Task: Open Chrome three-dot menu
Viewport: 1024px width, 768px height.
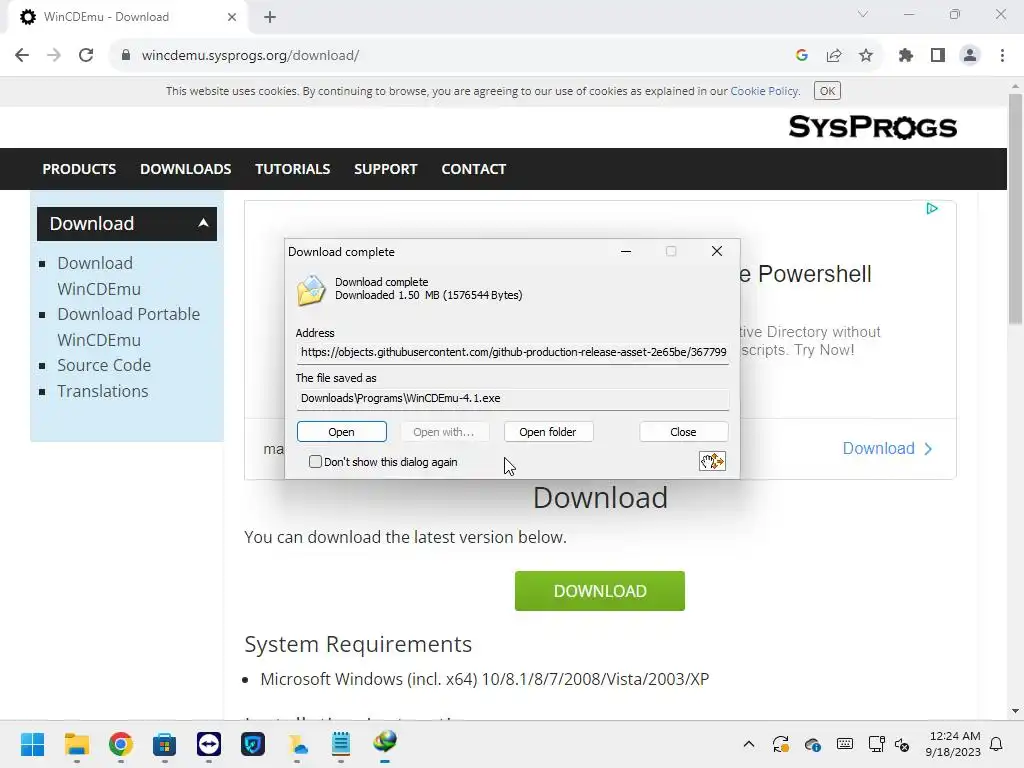Action: tap(1002, 56)
